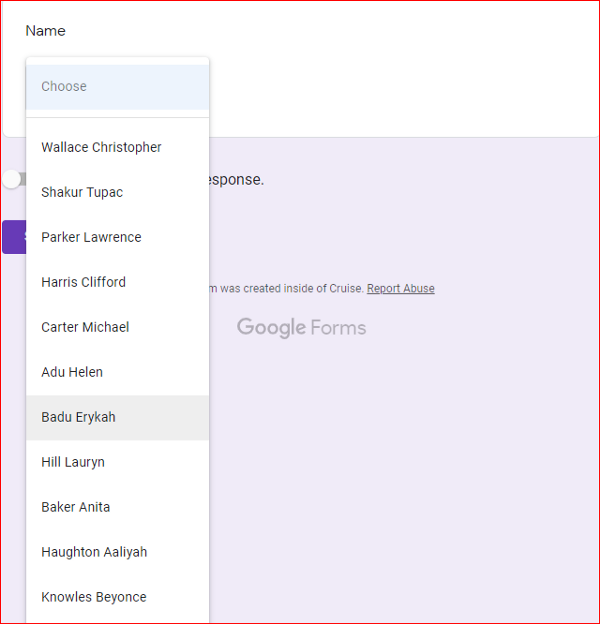Click the Name question label

click(45, 31)
